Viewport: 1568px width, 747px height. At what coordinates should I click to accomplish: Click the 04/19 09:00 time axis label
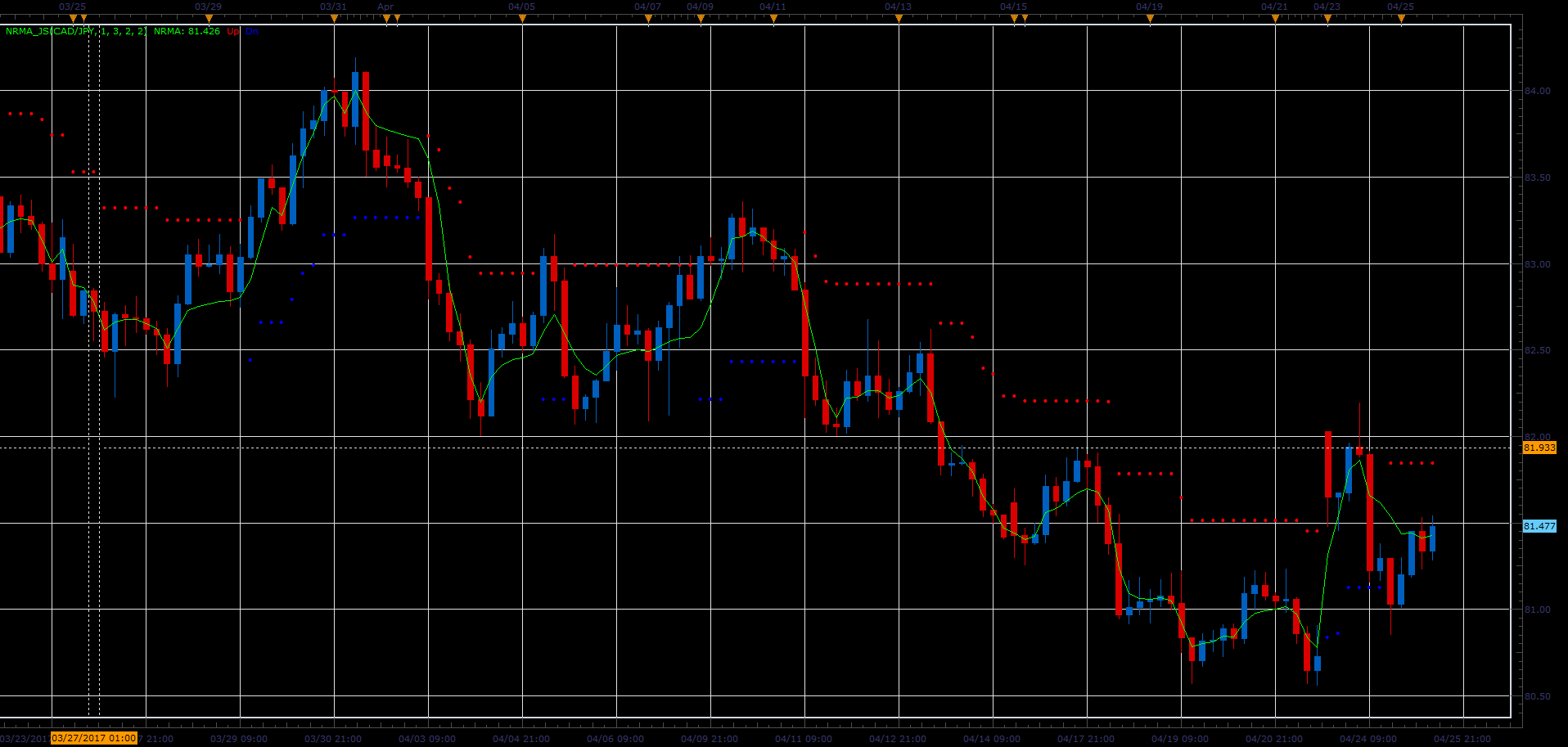point(1180,739)
